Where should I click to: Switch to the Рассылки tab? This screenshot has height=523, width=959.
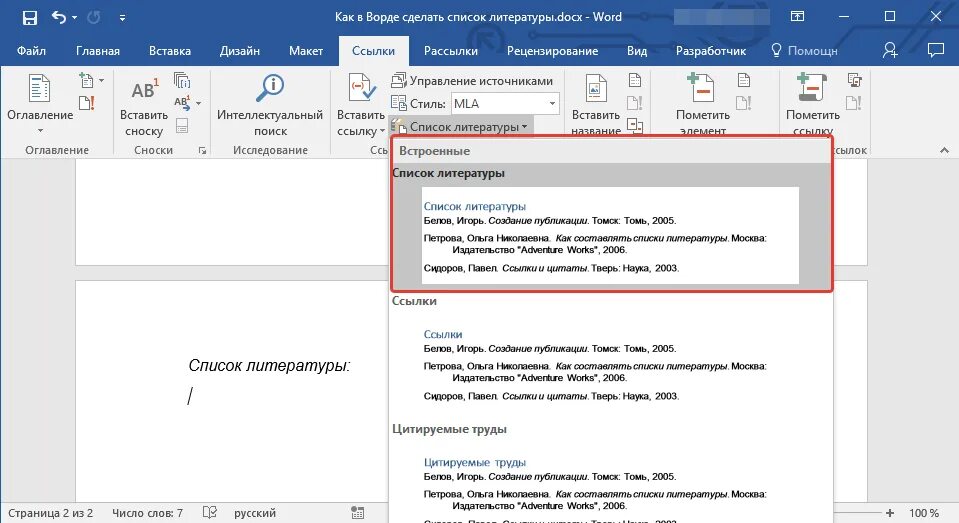451,51
